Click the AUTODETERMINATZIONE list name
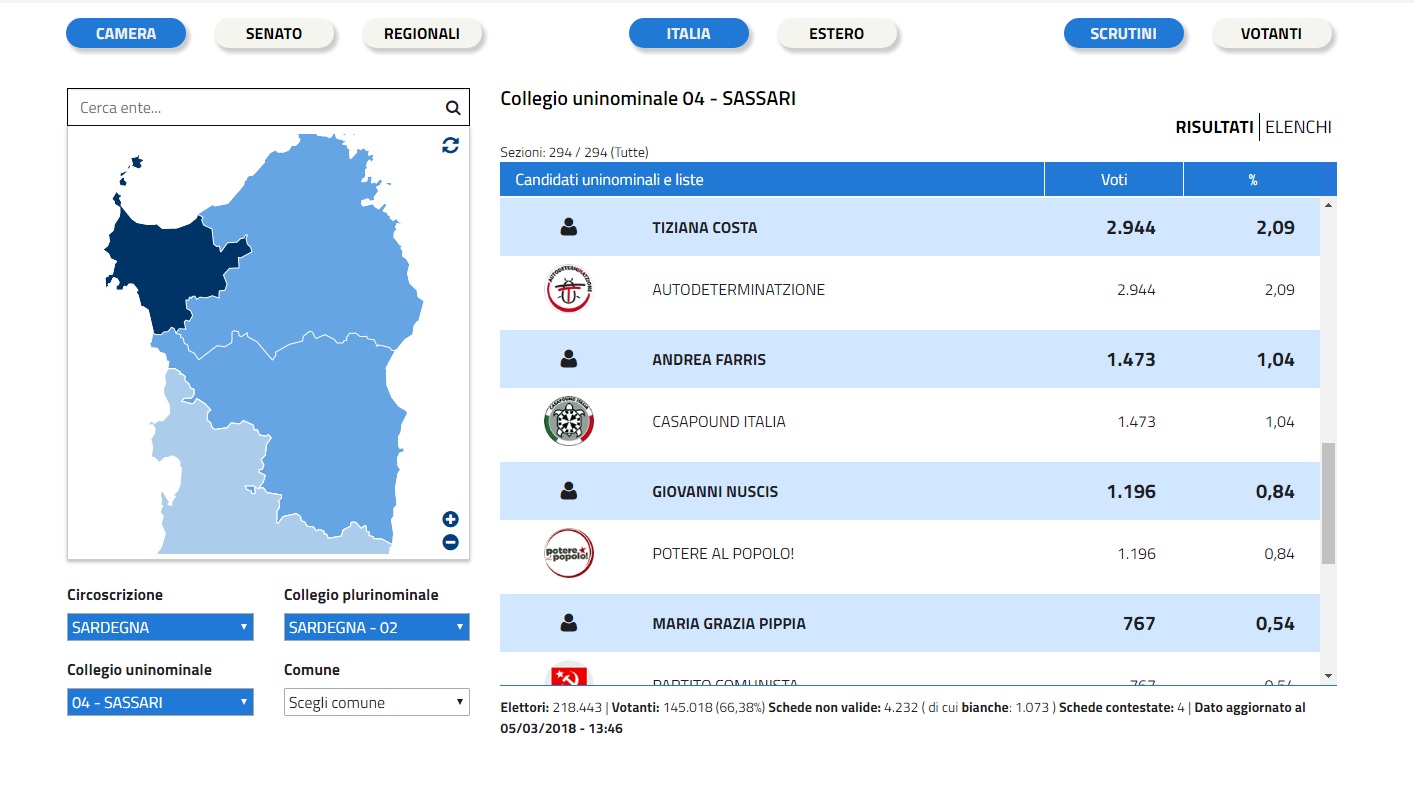Viewport: 1414px width, 809px height. 738,290
